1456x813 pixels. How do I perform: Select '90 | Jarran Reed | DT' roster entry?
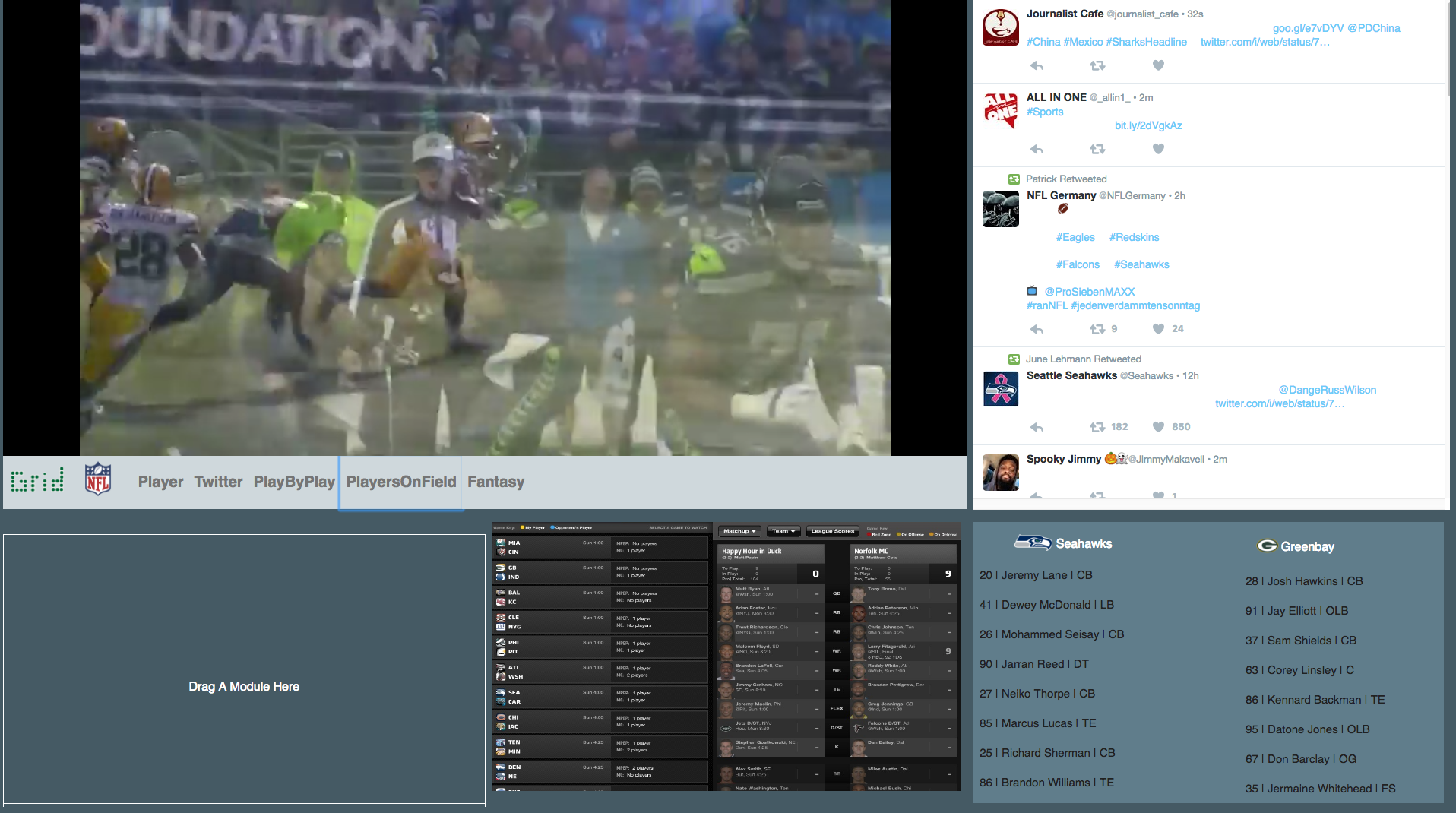point(1034,664)
